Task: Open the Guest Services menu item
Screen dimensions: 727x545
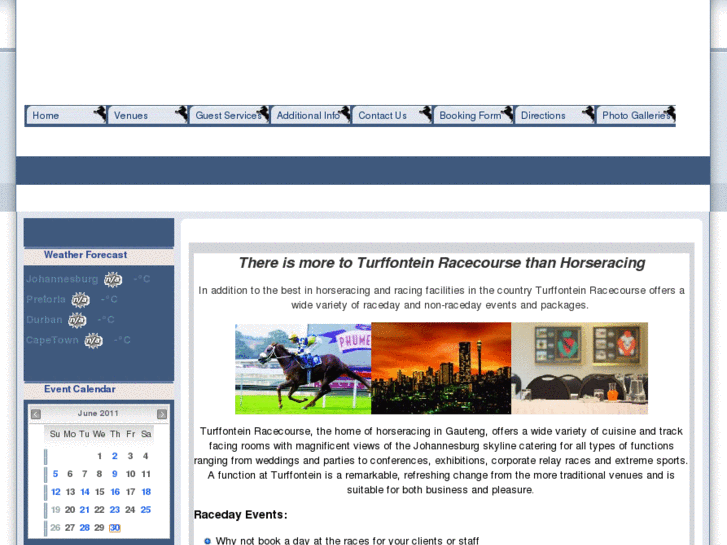Action: 229,115
